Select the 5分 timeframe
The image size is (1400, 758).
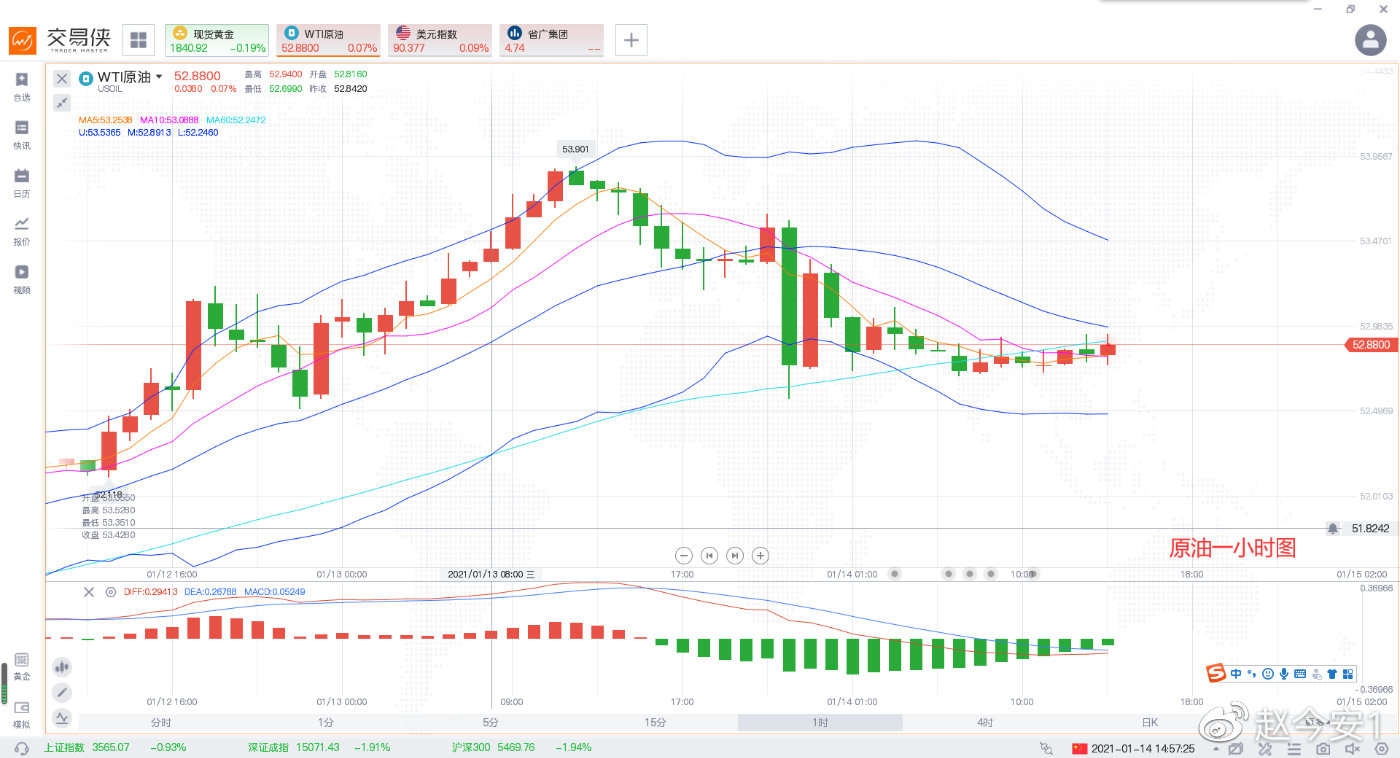(490, 722)
